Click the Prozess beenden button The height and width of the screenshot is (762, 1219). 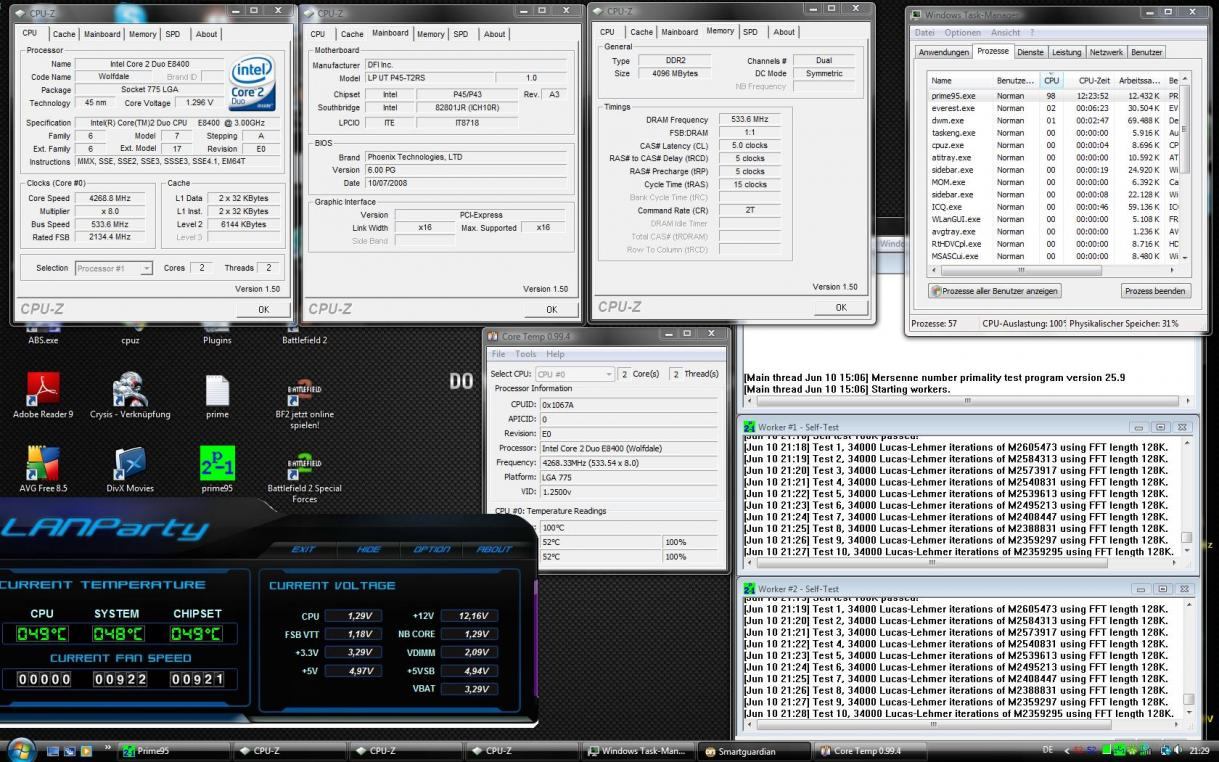(1156, 291)
